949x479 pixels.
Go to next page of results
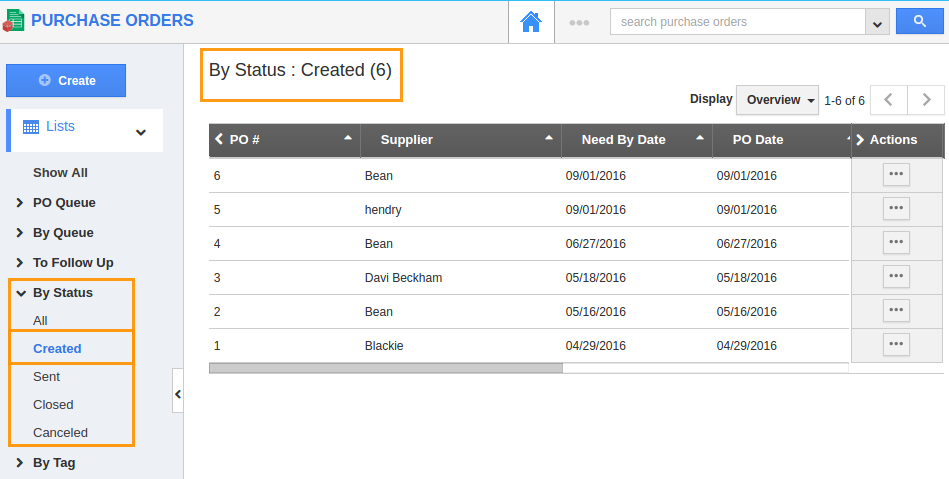coord(926,100)
